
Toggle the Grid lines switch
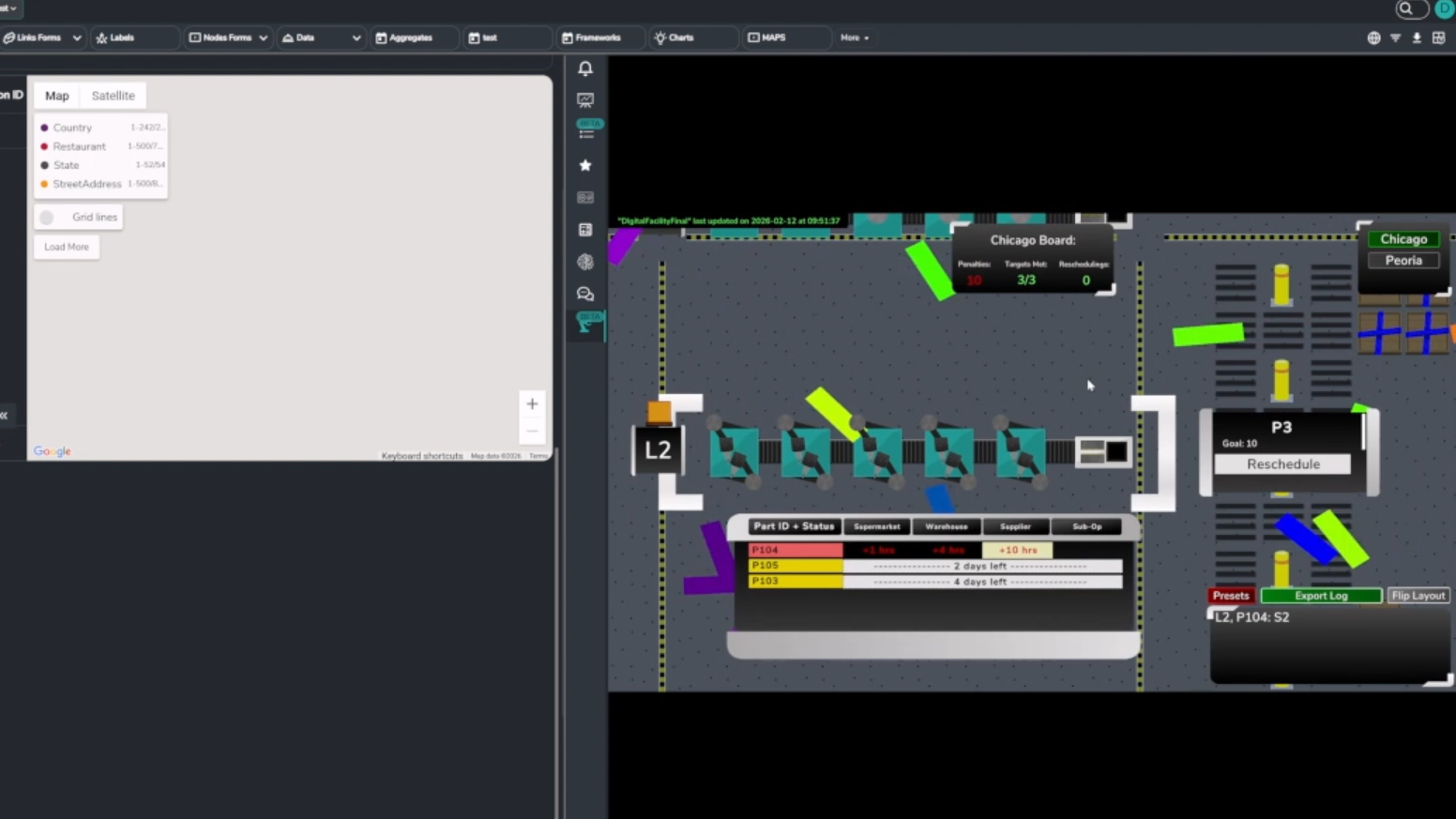point(47,217)
